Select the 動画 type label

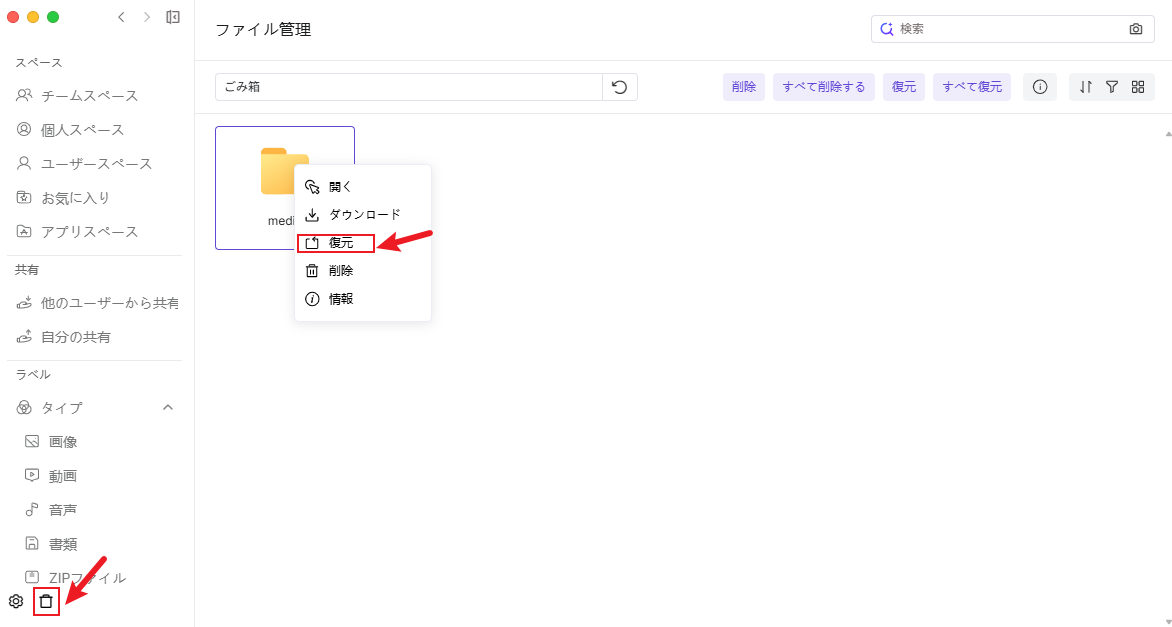pyautogui.click(x=63, y=476)
